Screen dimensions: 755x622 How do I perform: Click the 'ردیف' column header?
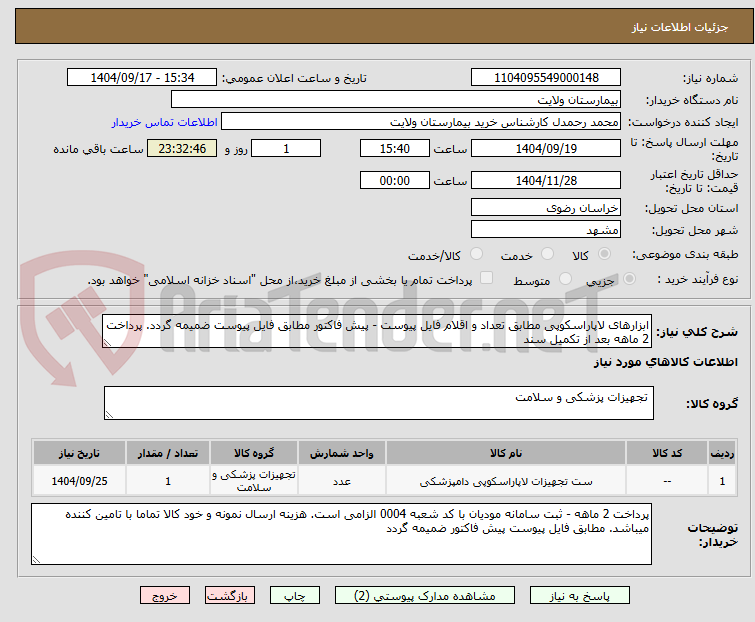[722, 453]
